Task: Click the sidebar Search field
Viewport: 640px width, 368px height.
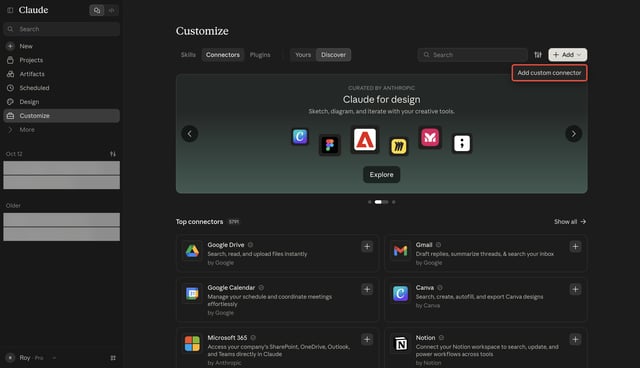Action: pyautogui.click(x=62, y=29)
